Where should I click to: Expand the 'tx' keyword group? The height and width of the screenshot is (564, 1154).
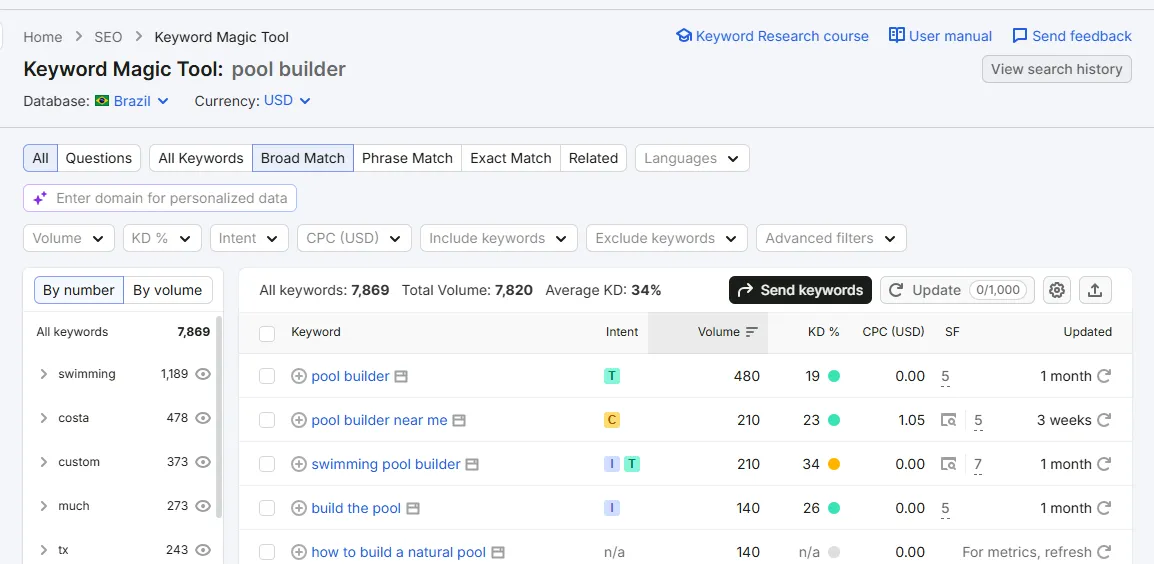click(x=44, y=550)
